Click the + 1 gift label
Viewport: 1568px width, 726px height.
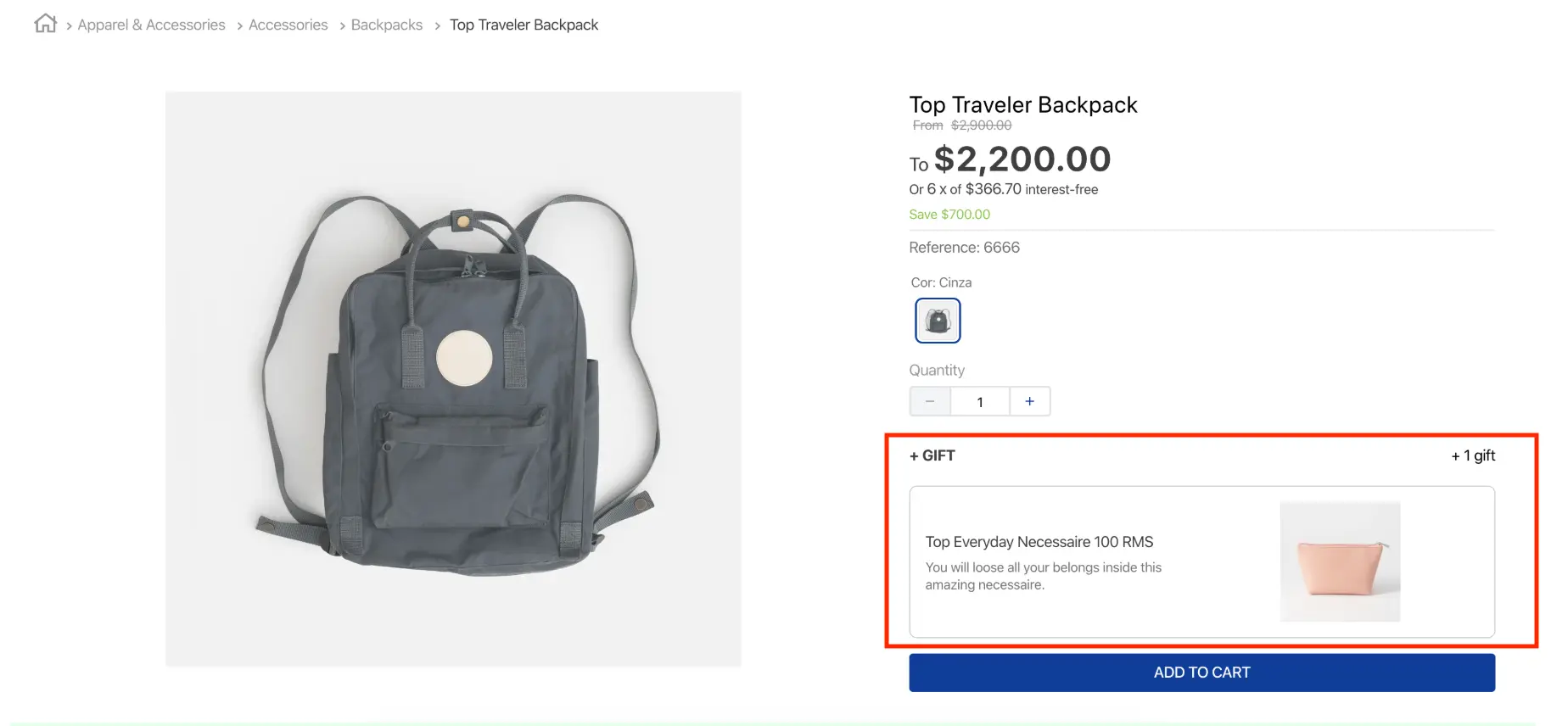1473,455
